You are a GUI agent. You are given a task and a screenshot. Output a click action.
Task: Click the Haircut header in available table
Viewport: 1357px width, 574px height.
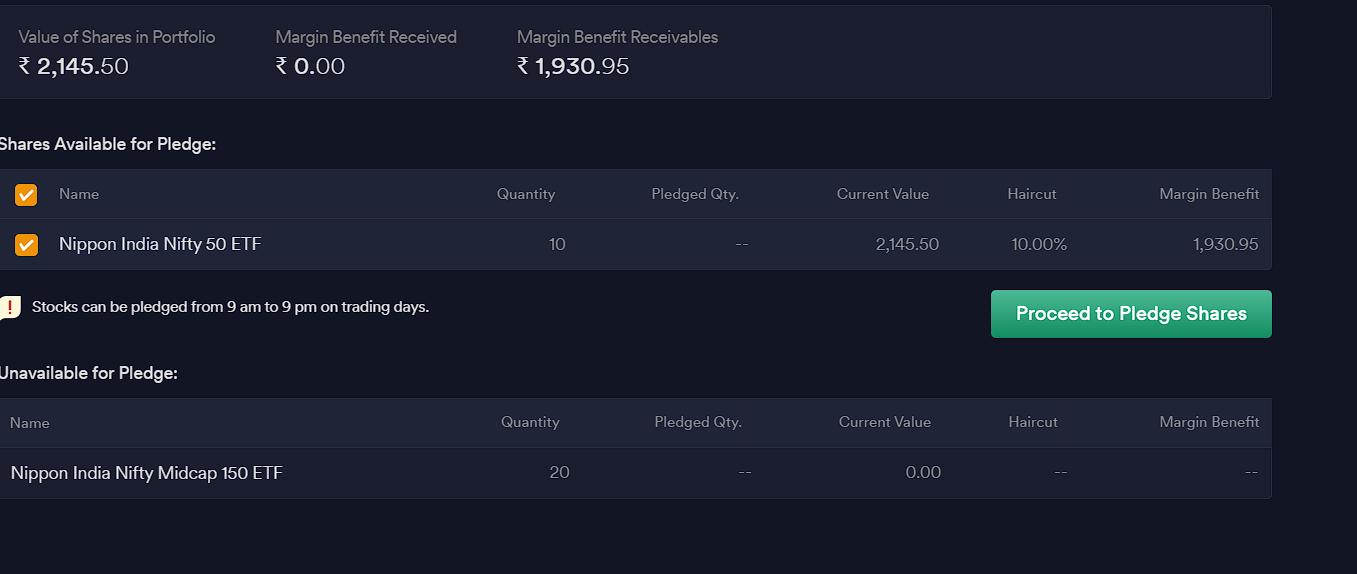pyautogui.click(x=1032, y=194)
